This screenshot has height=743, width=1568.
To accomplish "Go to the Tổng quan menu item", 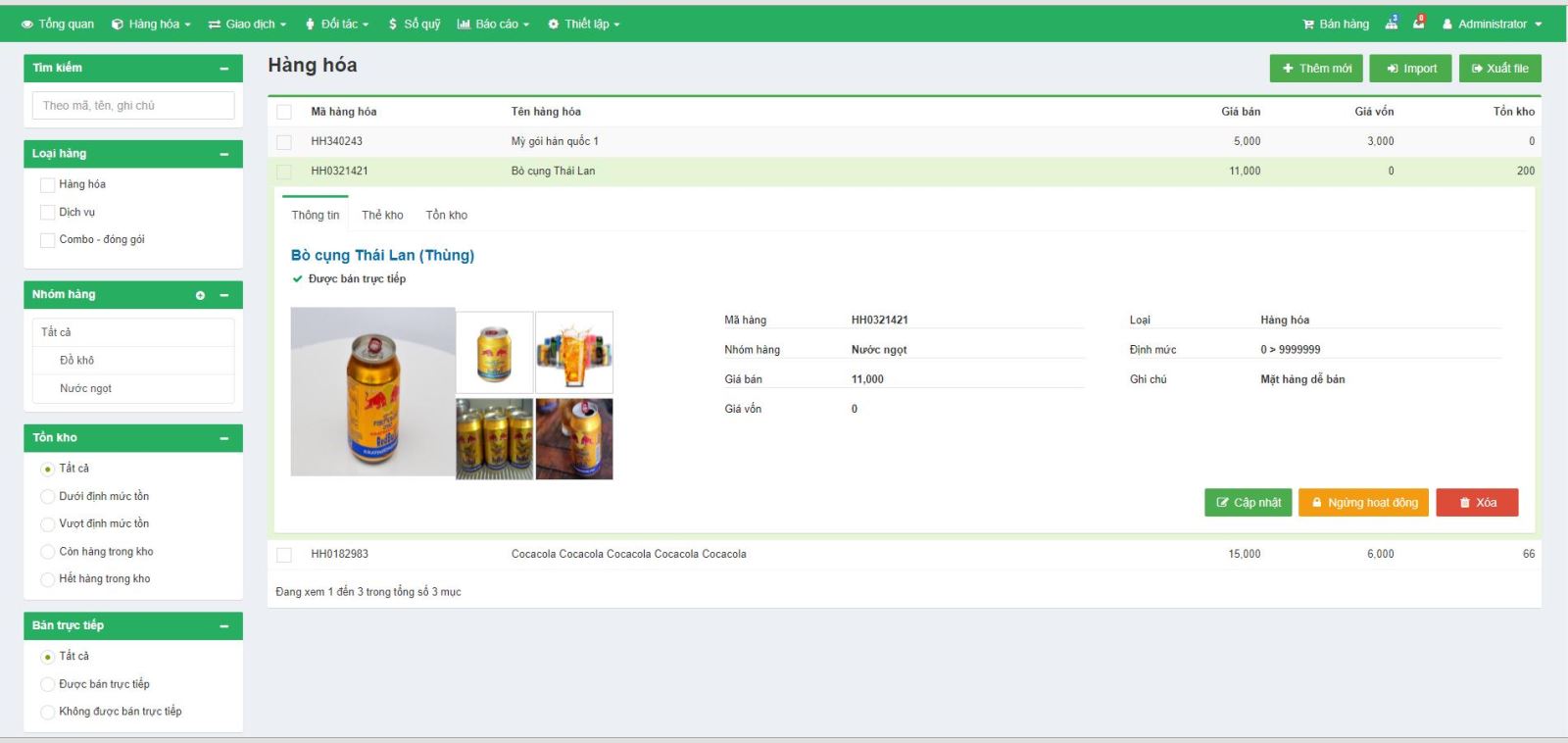I will (x=58, y=24).
